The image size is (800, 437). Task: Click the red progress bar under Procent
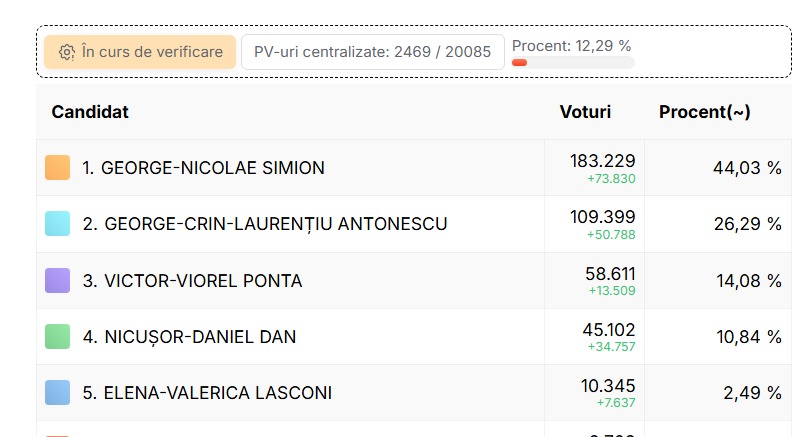click(519, 63)
